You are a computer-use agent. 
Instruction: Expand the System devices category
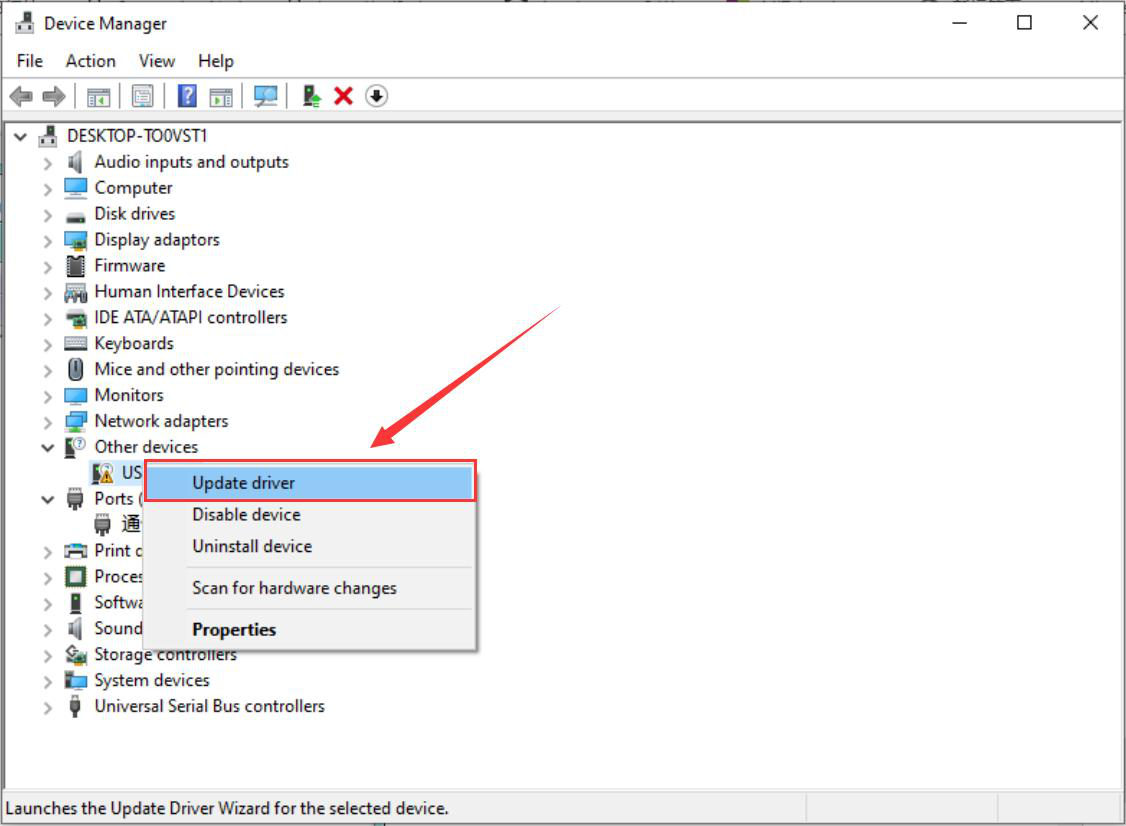coord(47,682)
